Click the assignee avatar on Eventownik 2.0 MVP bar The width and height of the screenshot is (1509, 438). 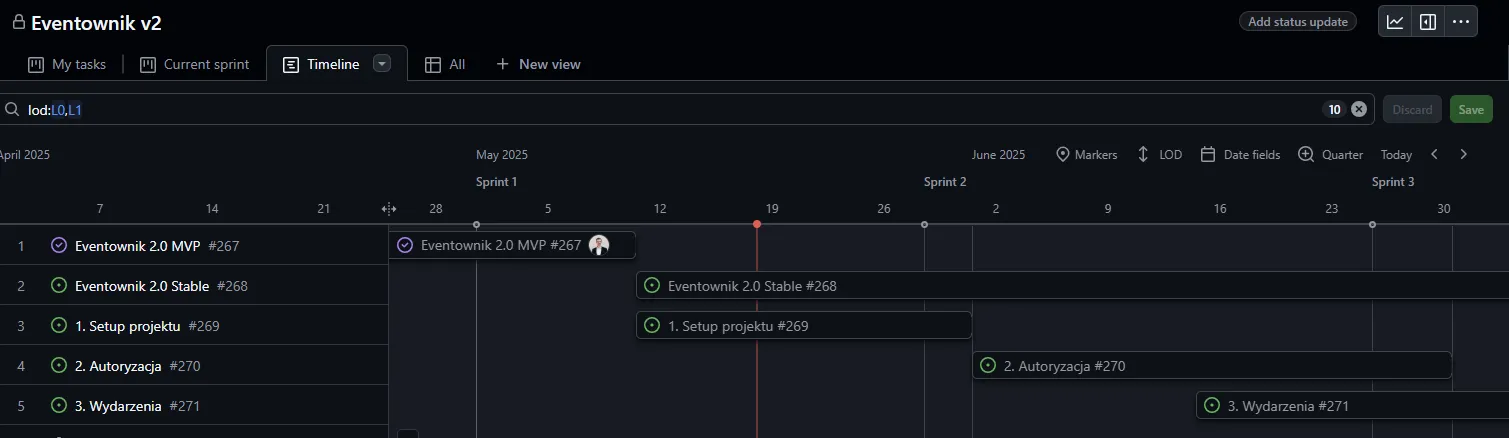click(x=599, y=245)
